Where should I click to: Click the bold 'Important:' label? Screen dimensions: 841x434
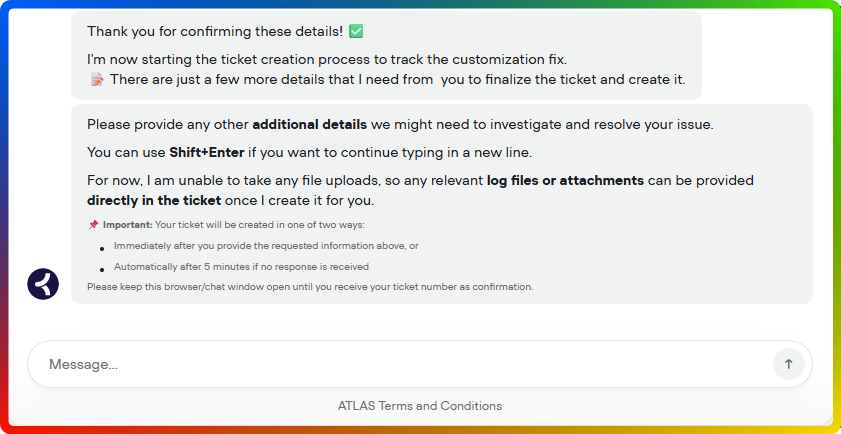[128, 225]
